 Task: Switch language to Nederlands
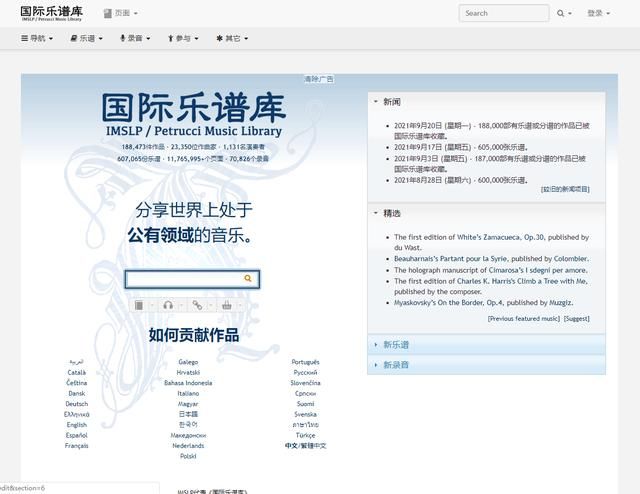pos(188,446)
